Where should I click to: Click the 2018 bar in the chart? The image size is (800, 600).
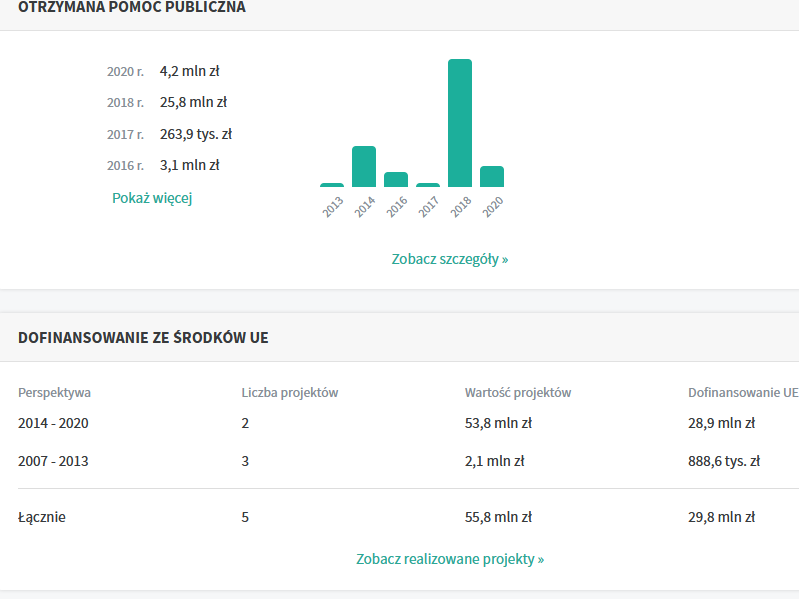coord(460,123)
